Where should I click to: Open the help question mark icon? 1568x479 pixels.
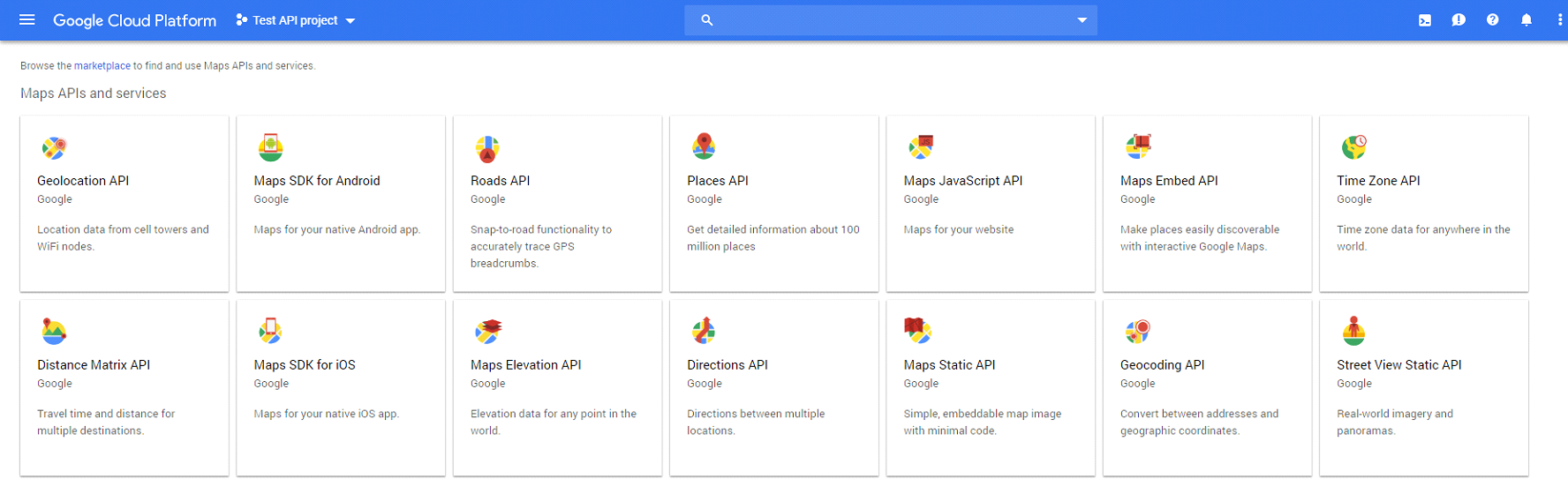(x=1492, y=20)
